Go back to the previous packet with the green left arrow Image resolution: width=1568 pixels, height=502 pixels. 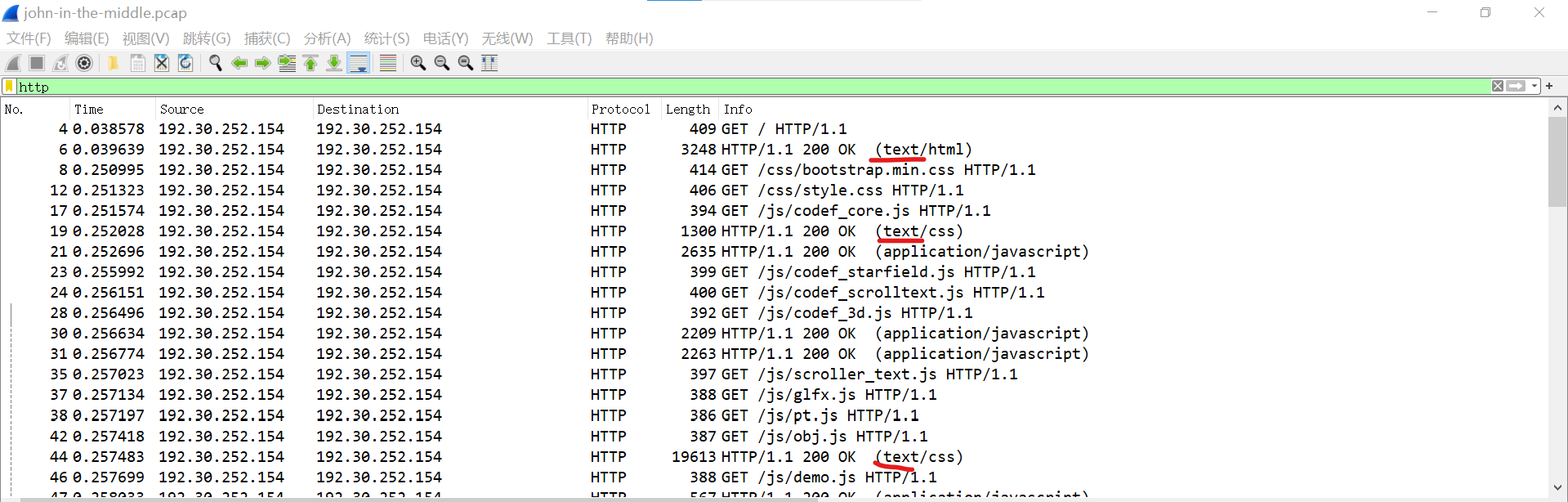[x=239, y=63]
